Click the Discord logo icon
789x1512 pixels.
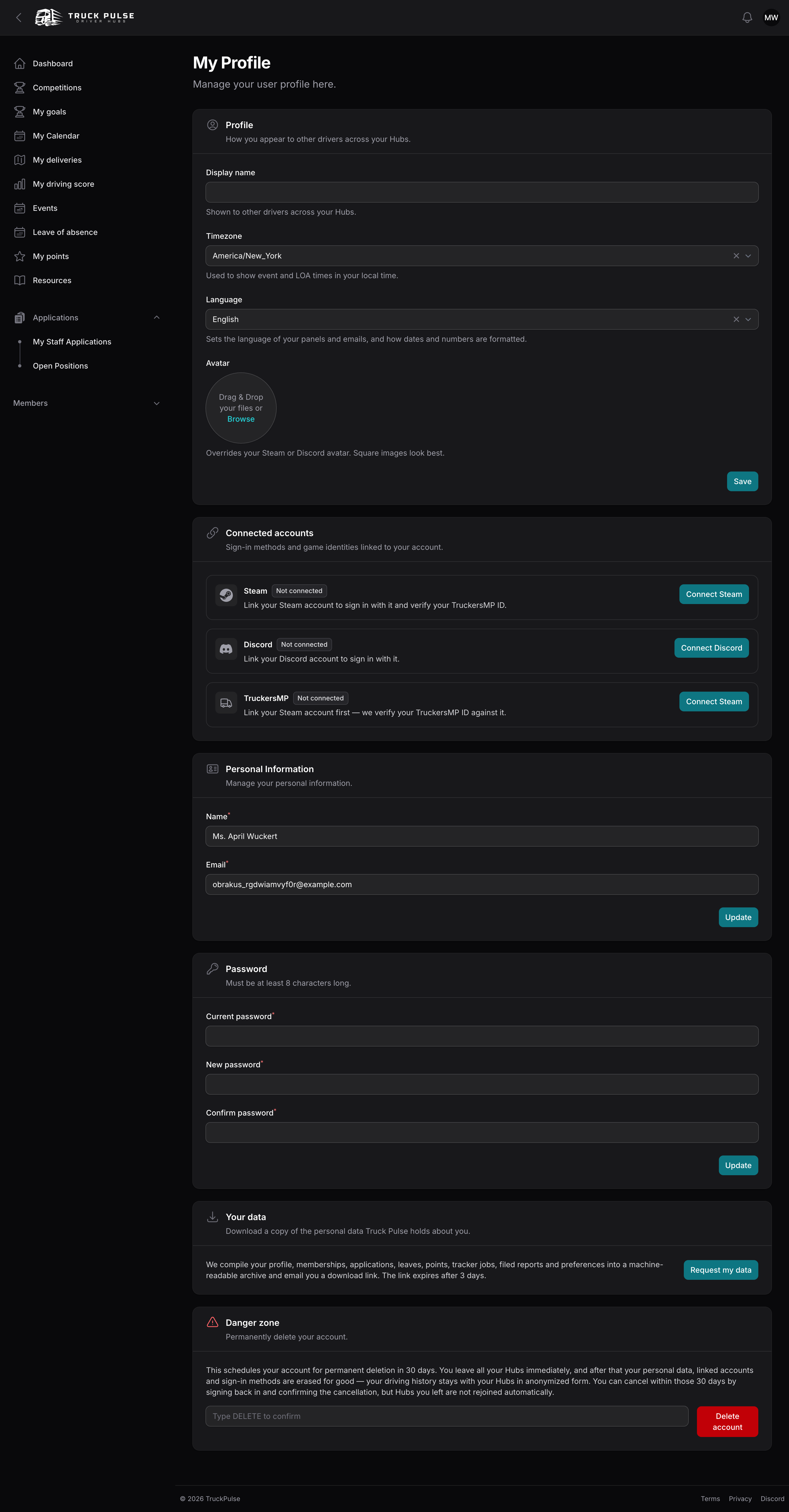[226, 649]
